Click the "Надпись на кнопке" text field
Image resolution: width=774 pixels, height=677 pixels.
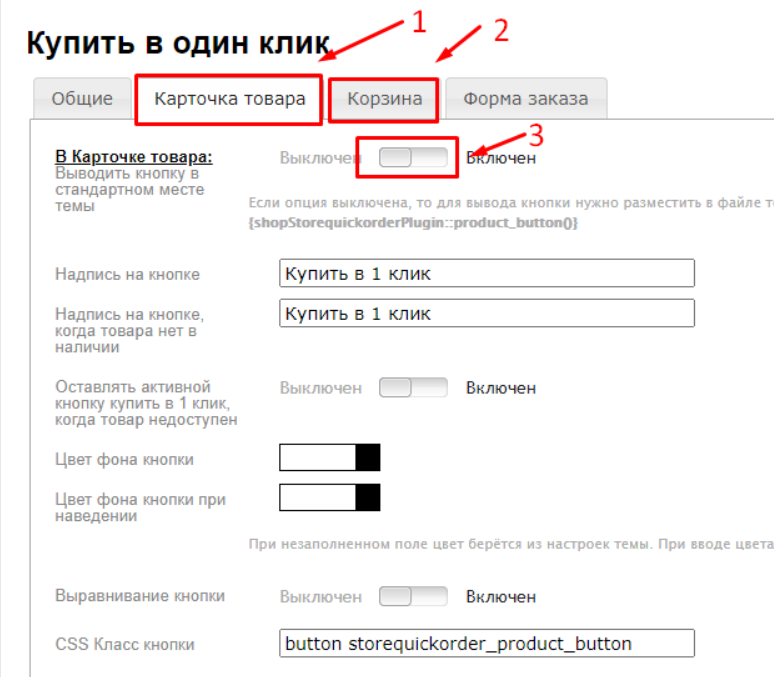click(486, 273)
